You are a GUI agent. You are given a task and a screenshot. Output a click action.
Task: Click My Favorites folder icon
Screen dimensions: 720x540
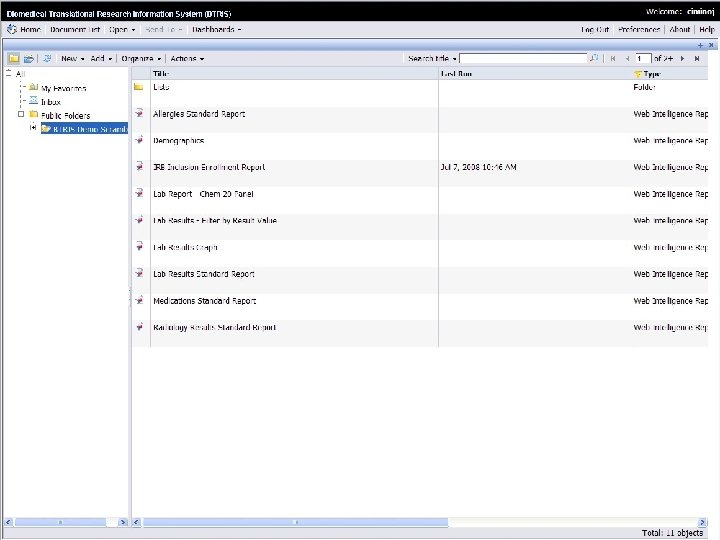point(34,87)
